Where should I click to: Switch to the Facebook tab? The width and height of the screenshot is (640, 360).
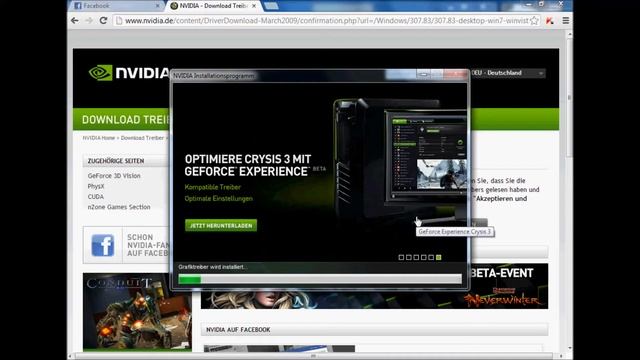pos(116,6)
